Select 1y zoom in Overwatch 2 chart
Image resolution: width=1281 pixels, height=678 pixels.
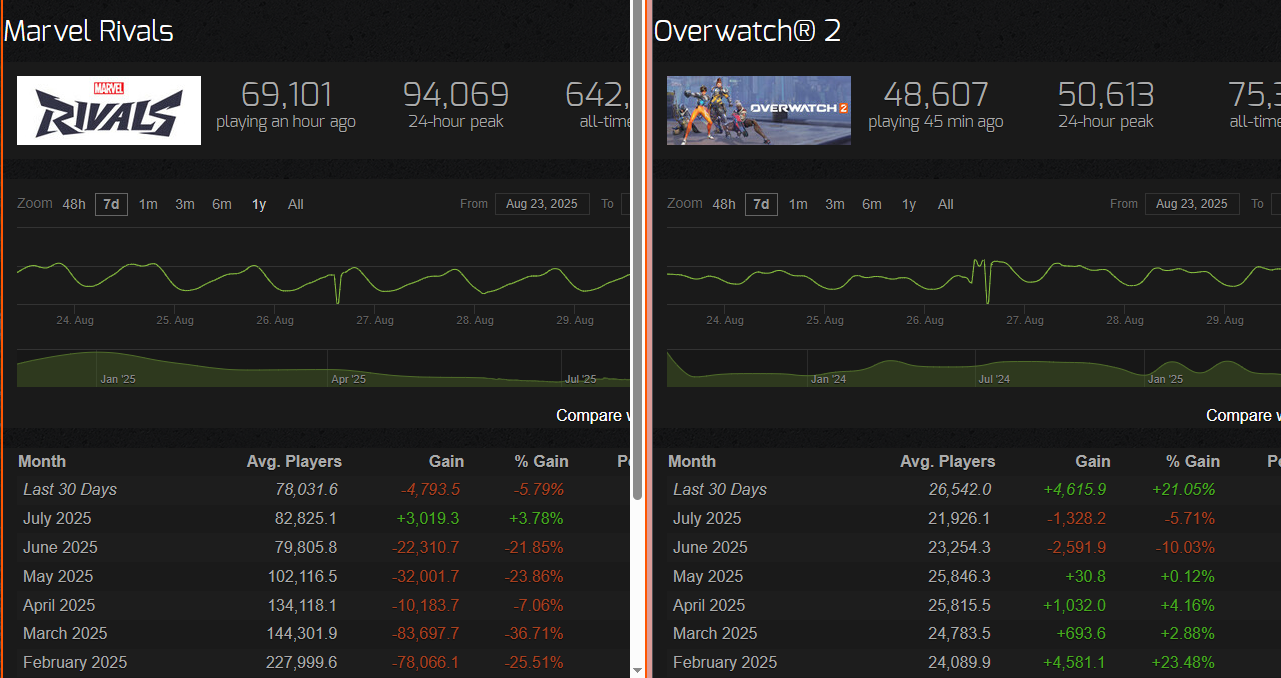[x=909, y=204]
